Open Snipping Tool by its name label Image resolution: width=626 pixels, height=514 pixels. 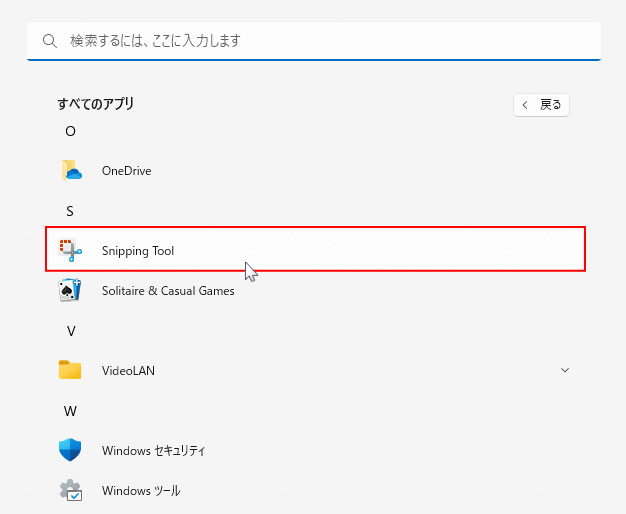pyautogui.click(x=138, y=251)
